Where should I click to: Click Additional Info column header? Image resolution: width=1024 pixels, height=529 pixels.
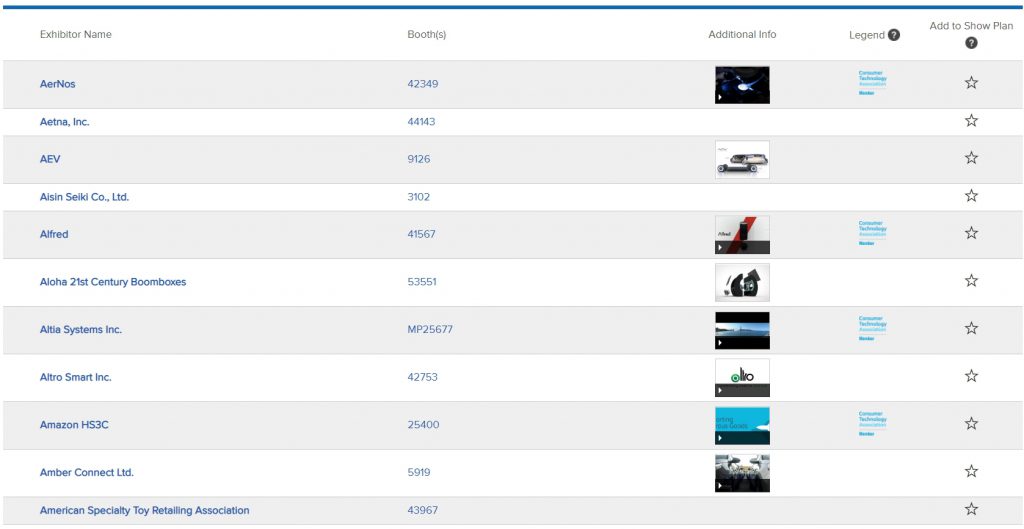pos(743,35)
